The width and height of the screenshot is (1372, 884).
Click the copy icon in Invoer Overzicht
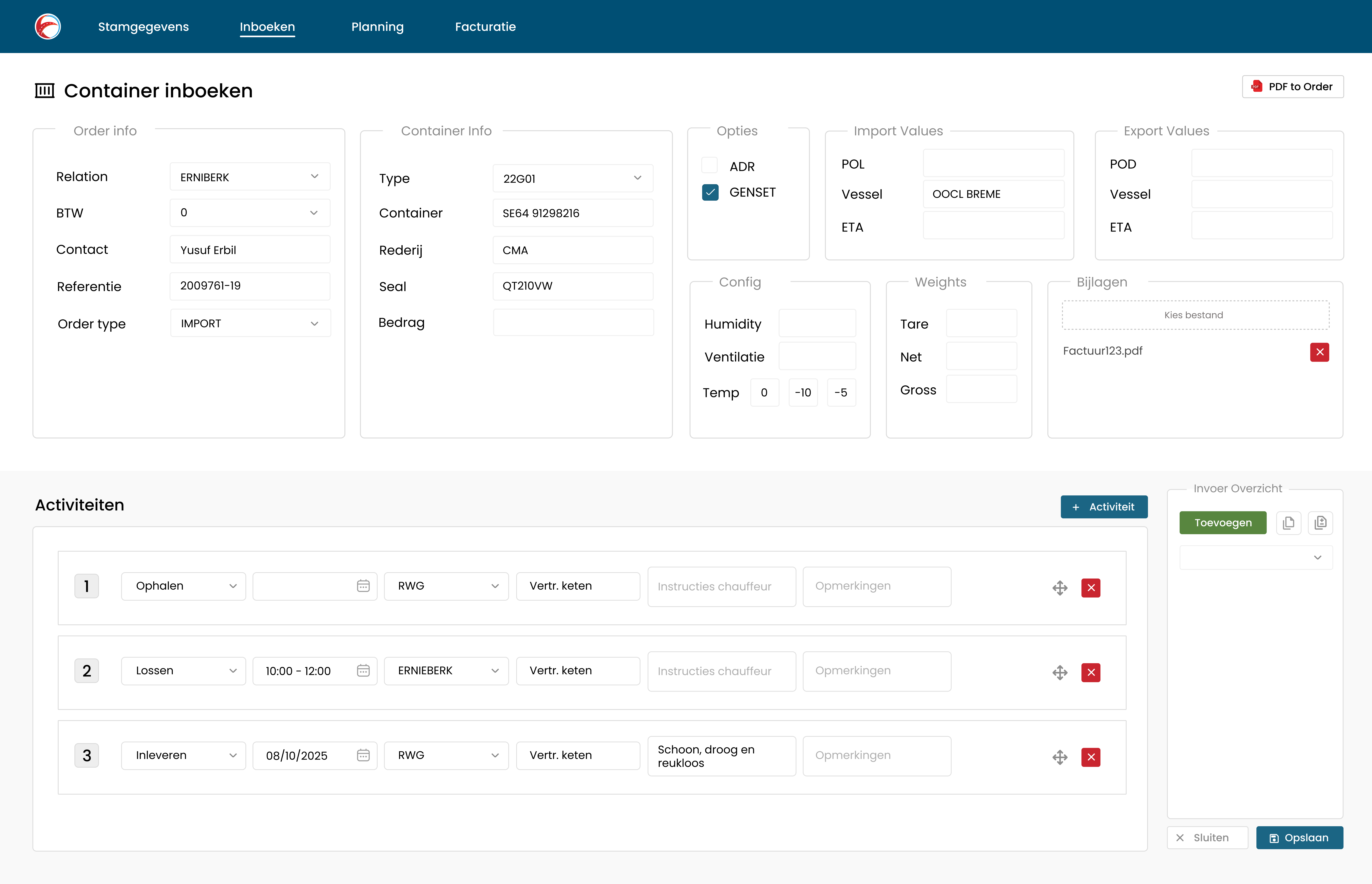coord(1288,523)
